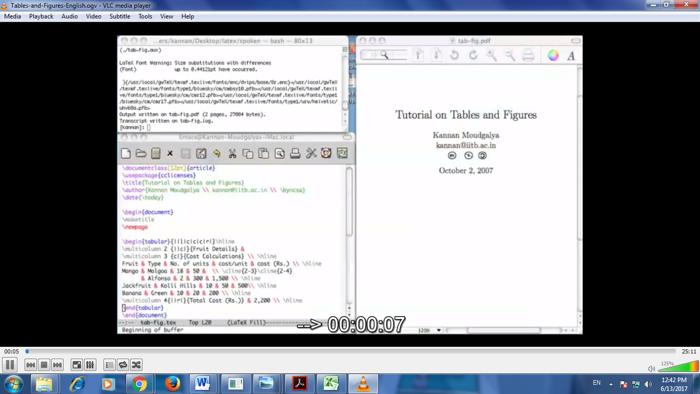Toggle the playlist view
Viewport: 700px width, 394px height.
coord(109,365)
